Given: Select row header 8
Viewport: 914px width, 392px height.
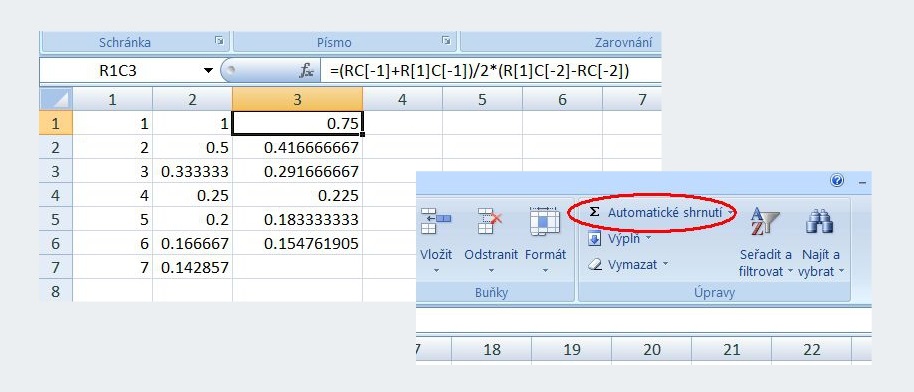Looking at the screenshot, I should (x=56, y=290).
